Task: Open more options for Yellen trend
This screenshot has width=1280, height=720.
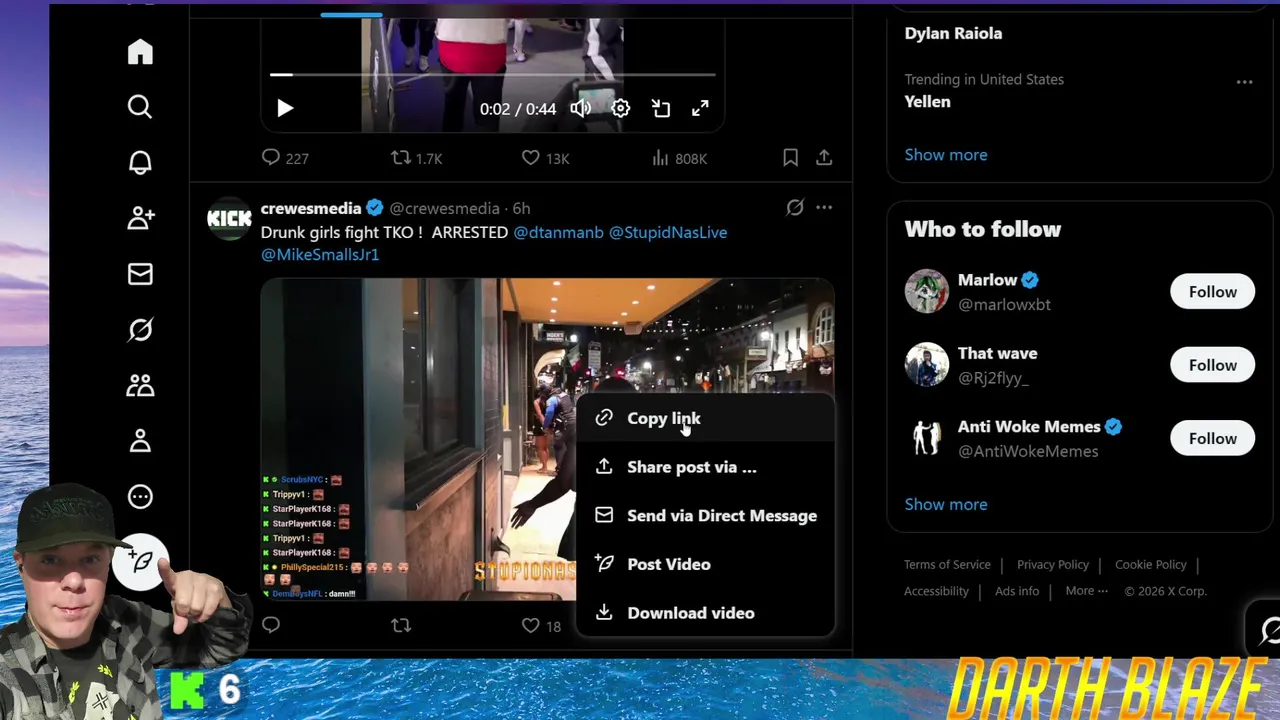Action: 1244,82
